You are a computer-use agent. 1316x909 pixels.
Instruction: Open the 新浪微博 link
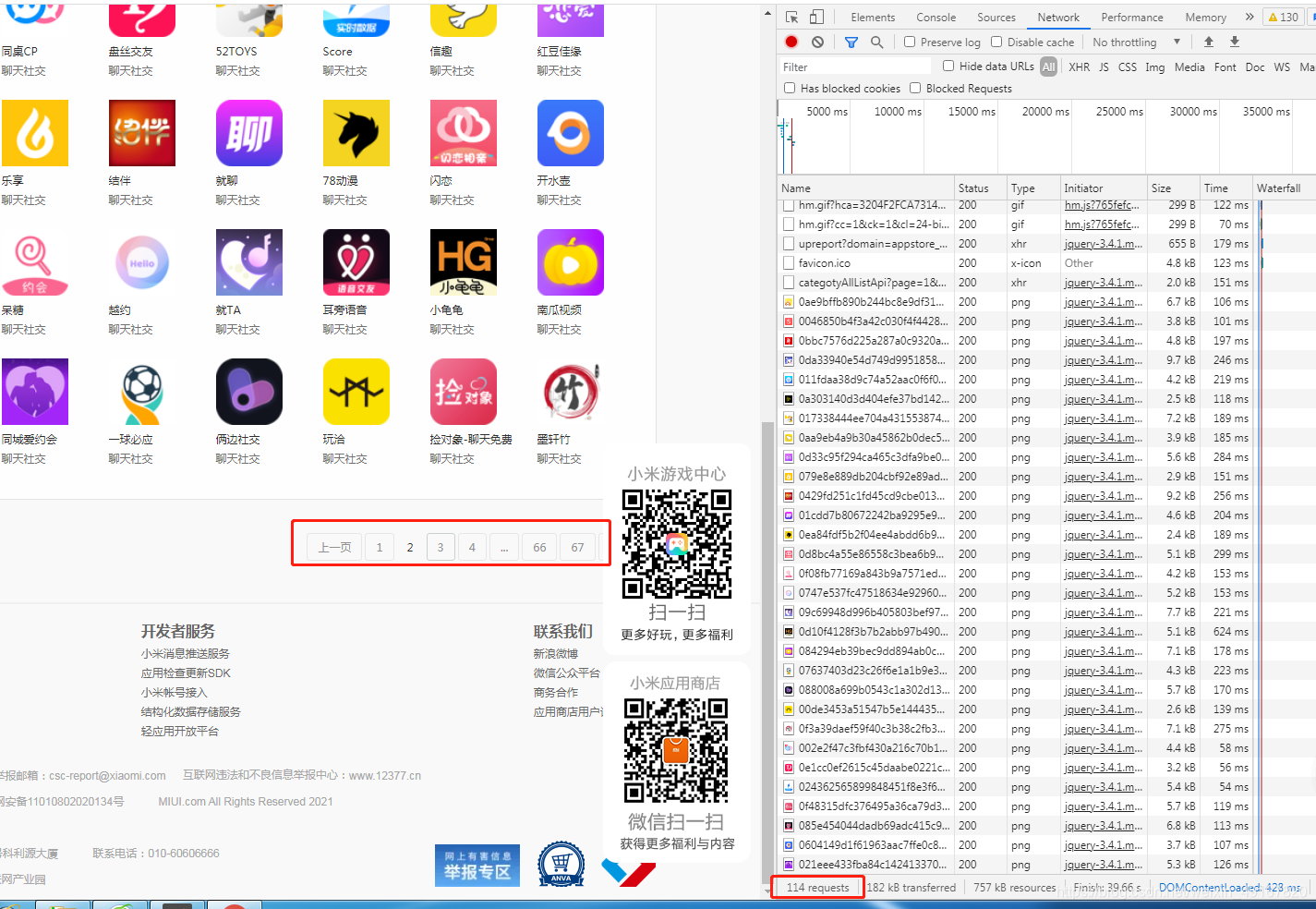coord(556,653)
